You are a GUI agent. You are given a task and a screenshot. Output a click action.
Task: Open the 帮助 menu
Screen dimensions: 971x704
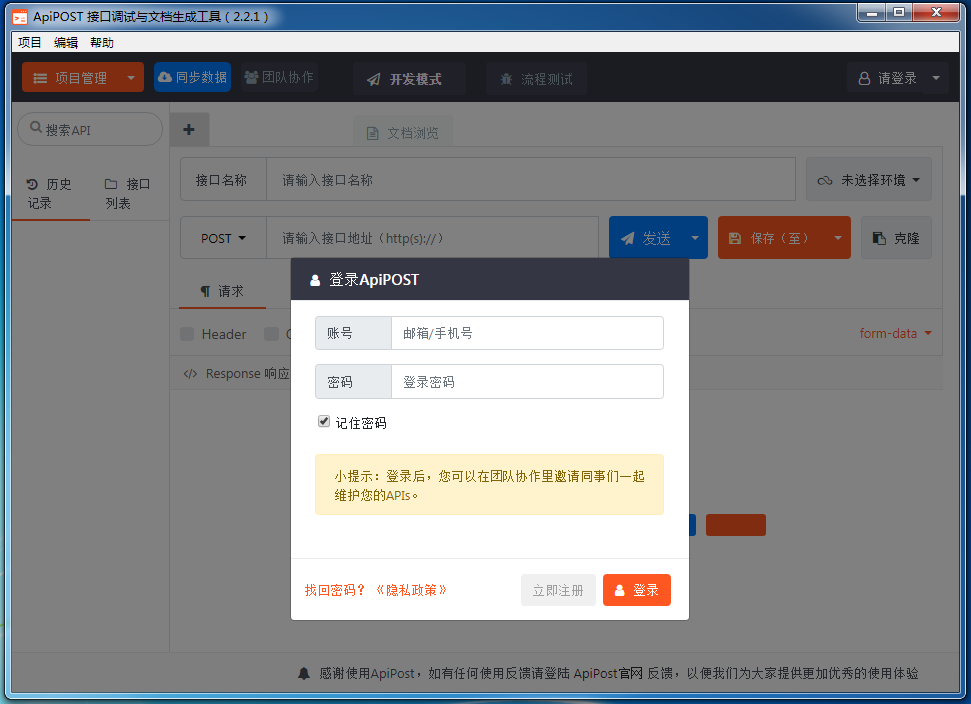point(102,42)
